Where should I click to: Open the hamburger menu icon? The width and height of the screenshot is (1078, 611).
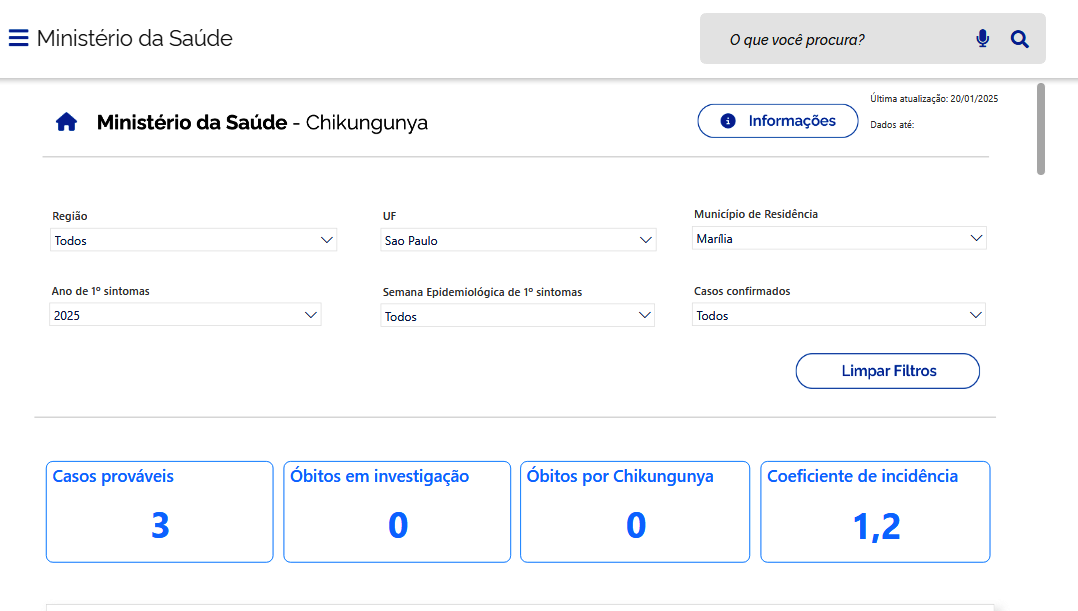point(19,38)
